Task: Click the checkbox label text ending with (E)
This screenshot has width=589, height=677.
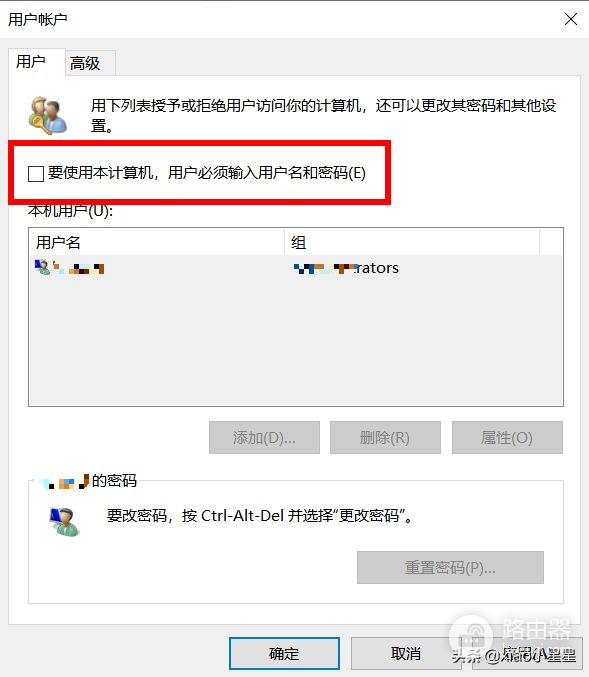Action: 207,173
